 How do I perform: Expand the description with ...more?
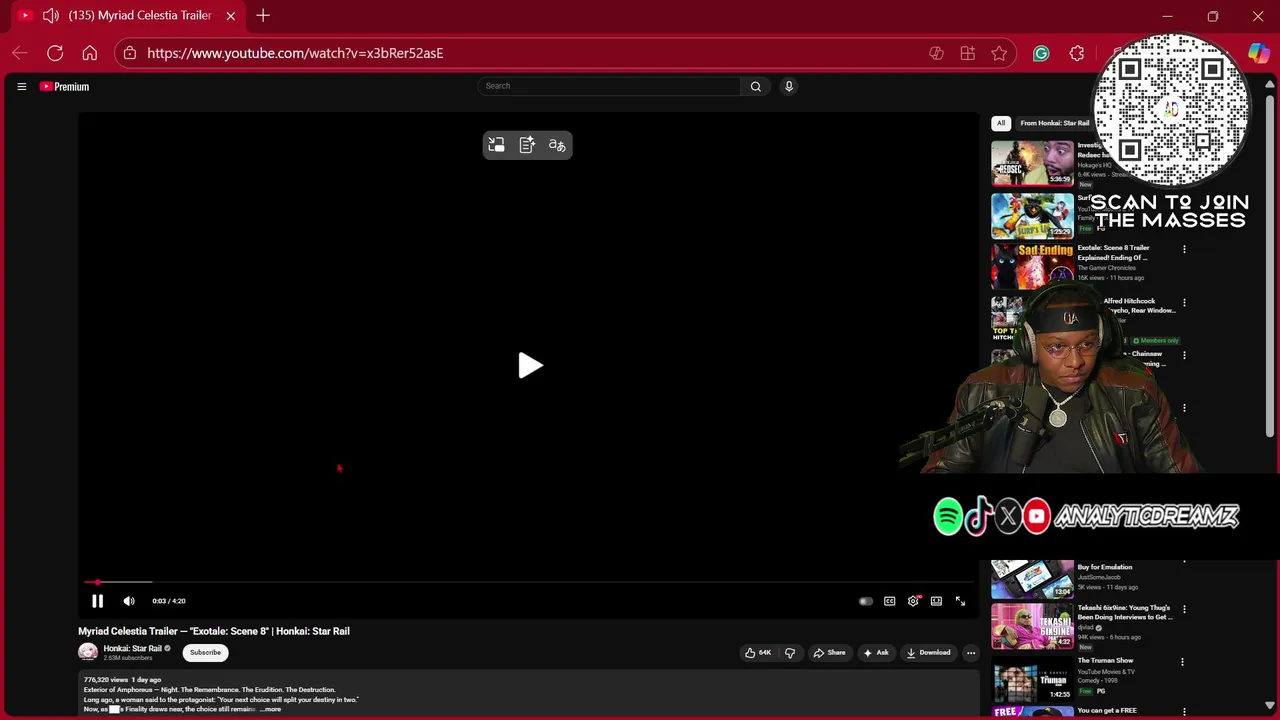click(x=270, y=709)
